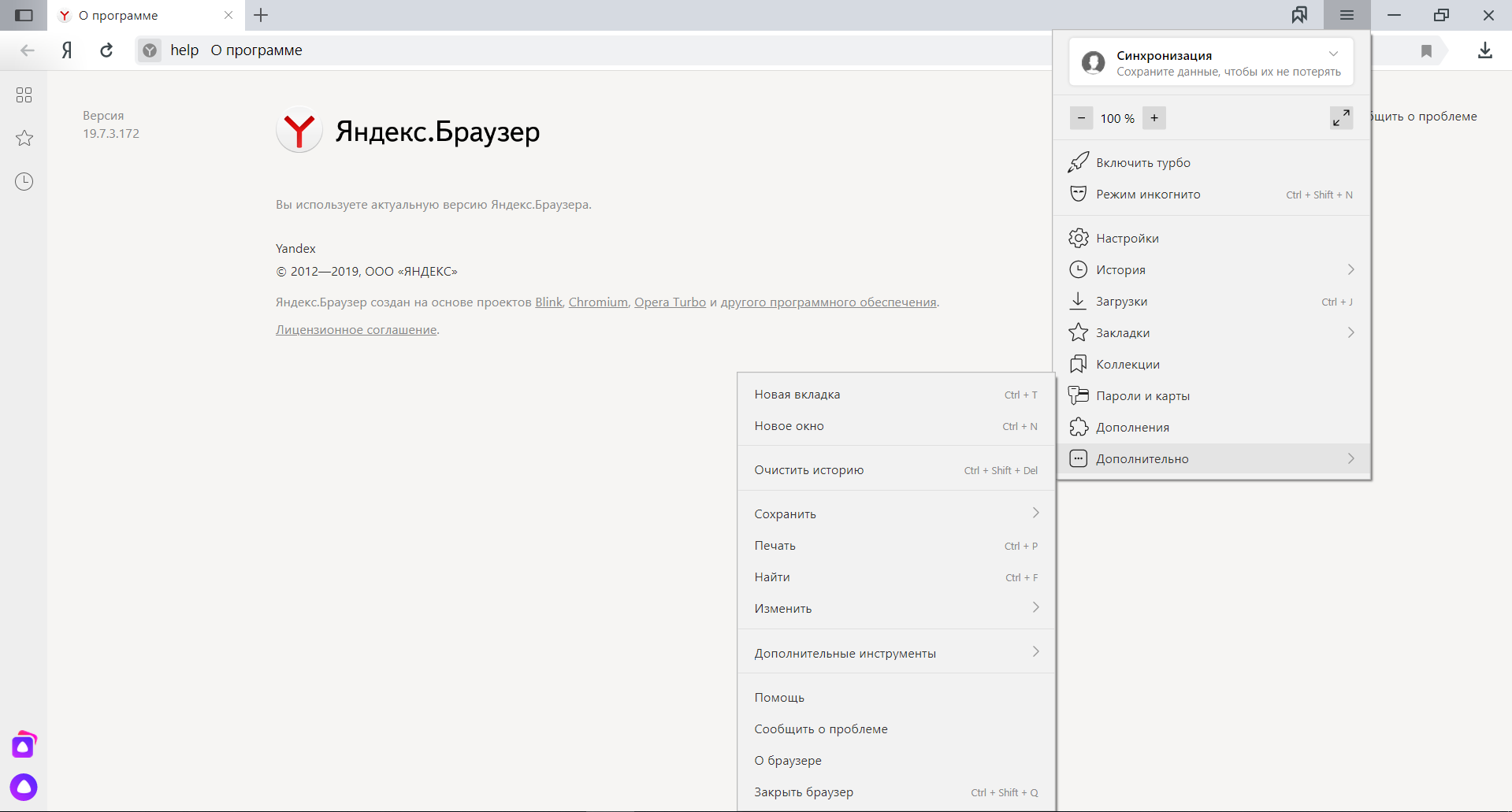Image resolution: width=1512 pixels, height=812 pixels.
Task: Expand Закладки submenu
Action: 1213,332
